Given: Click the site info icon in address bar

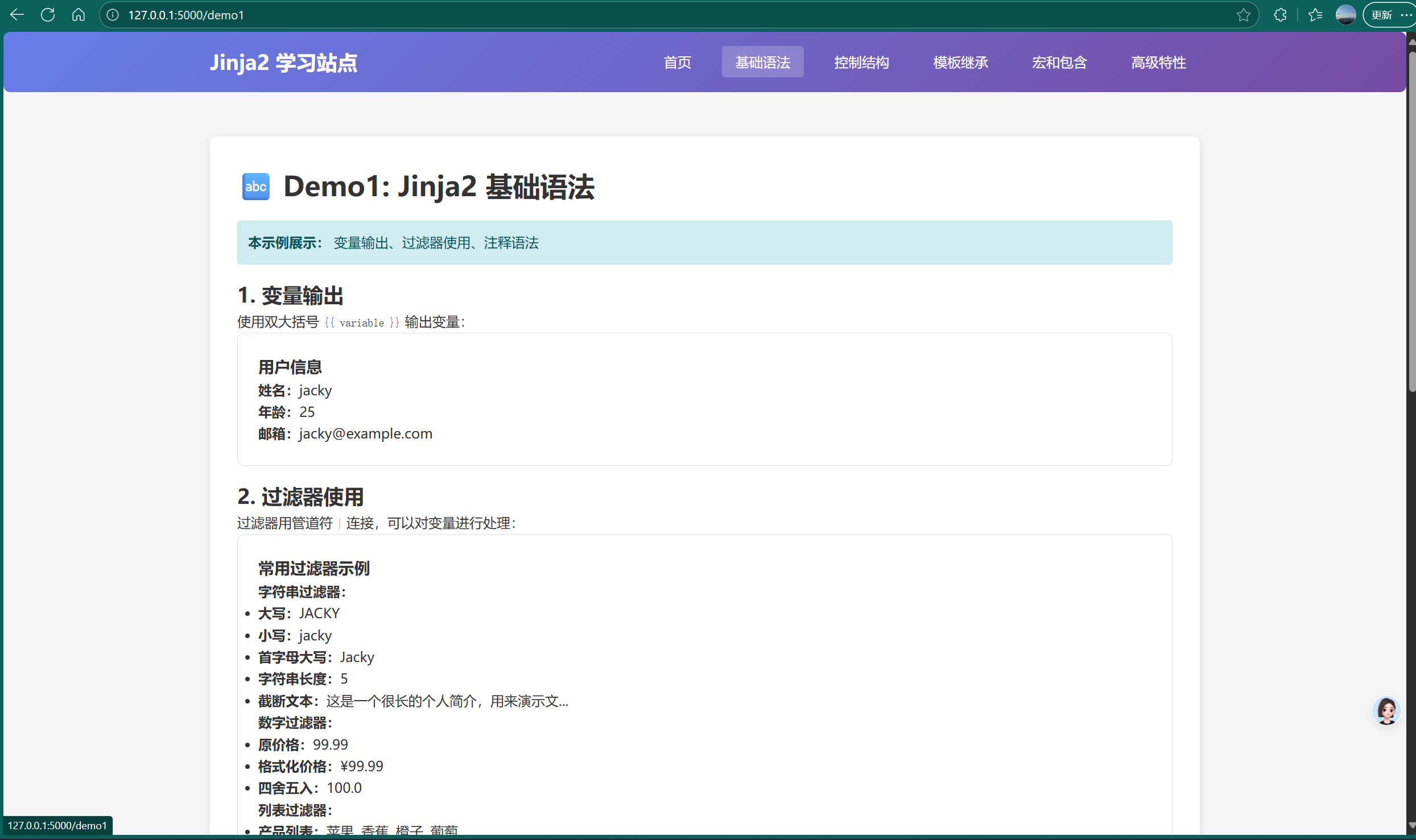Looking at the screenshot, I should click(112, 15).
